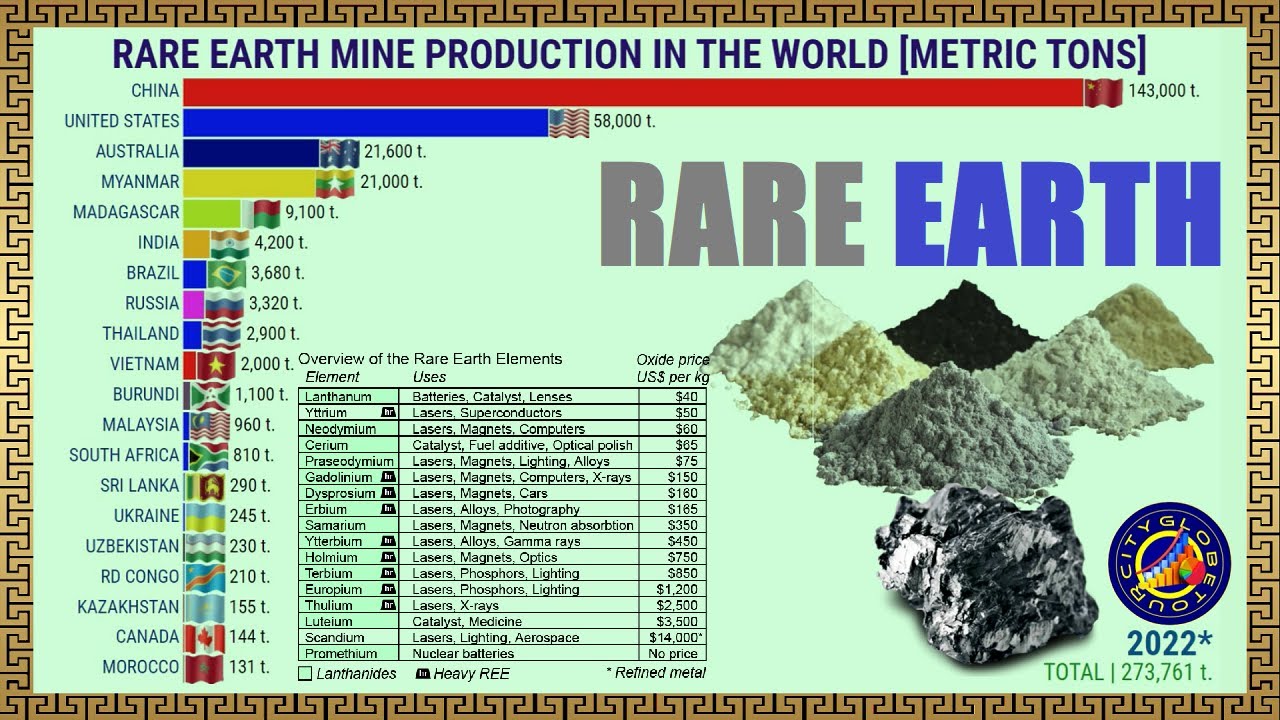Select the Scandium row in table
The height and width of the screenshot is (720, 1280).
(x=502, y=637)
